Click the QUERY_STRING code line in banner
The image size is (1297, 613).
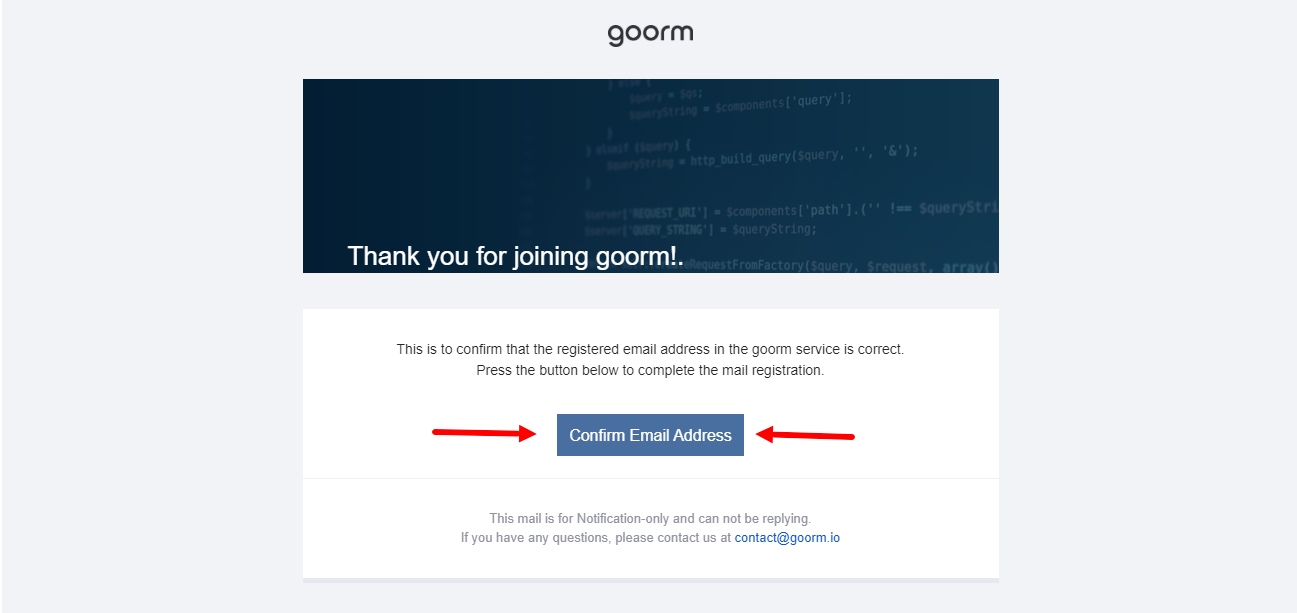[x=701, y=230]
